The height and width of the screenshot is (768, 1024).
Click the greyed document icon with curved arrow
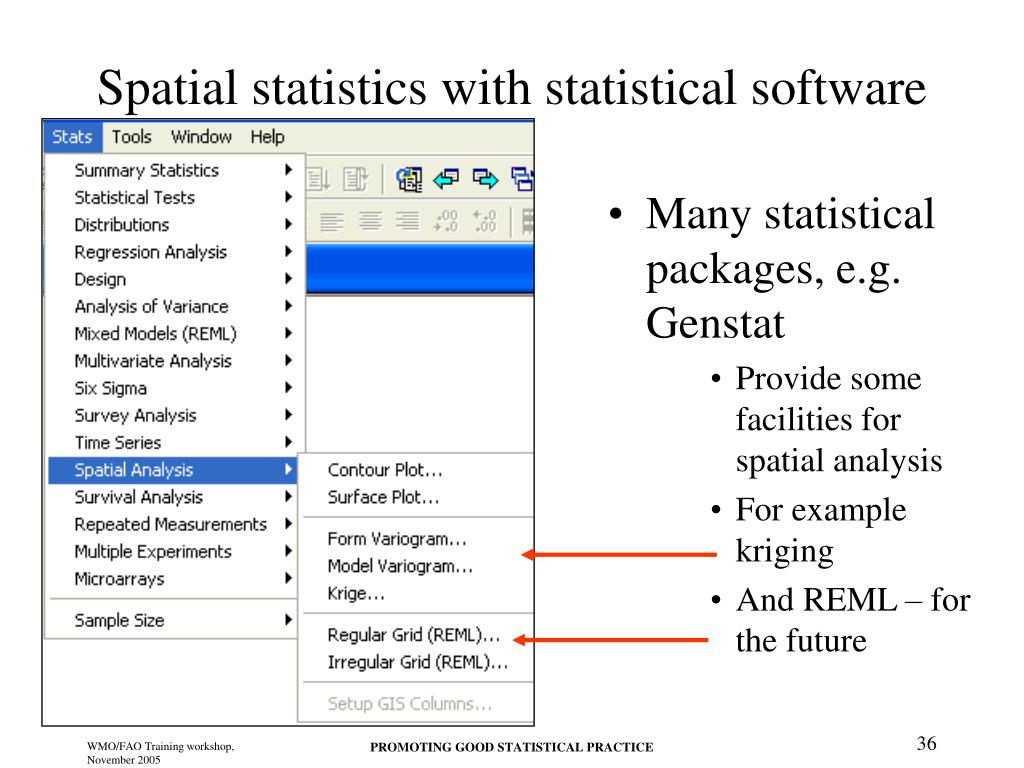coord(356,179)
